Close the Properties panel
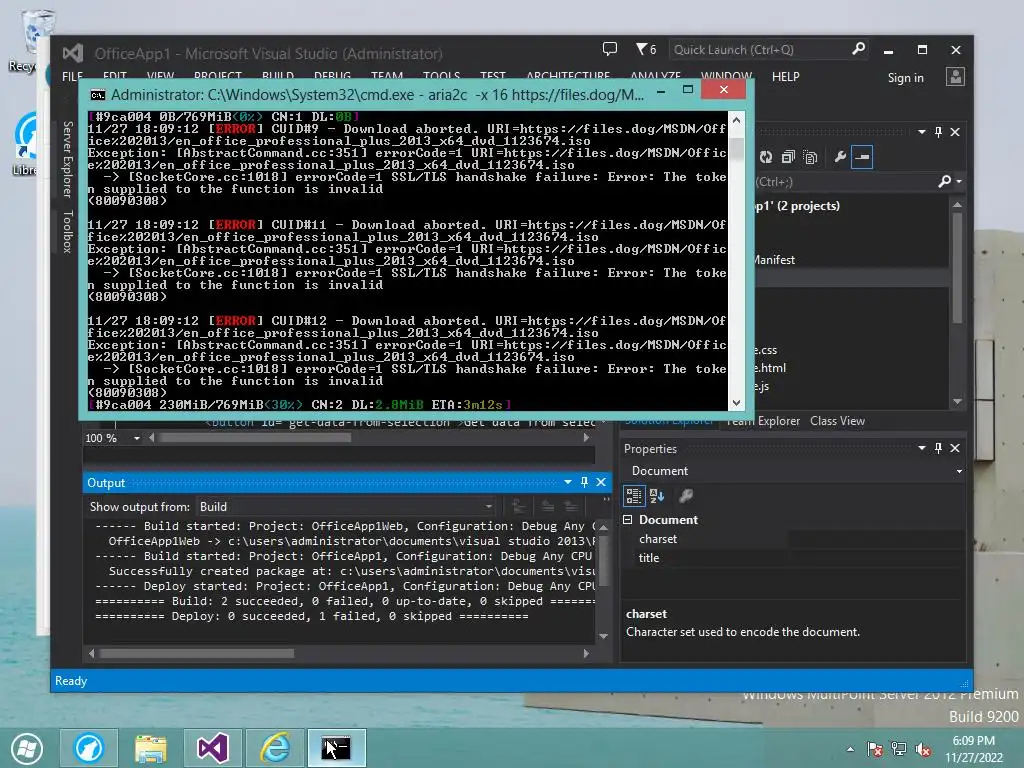 point(955,448)
